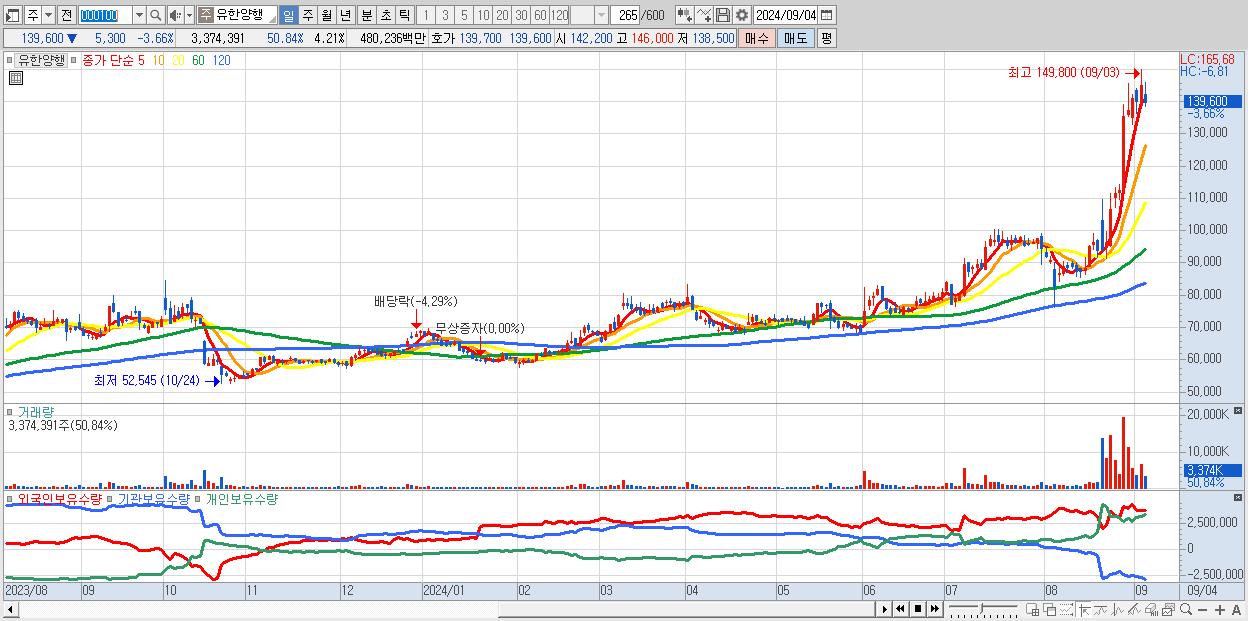Toggle the 개인보유수량 series marker
The height and width of the screenshot is (621, 1248).
click(x=200, y=498)
